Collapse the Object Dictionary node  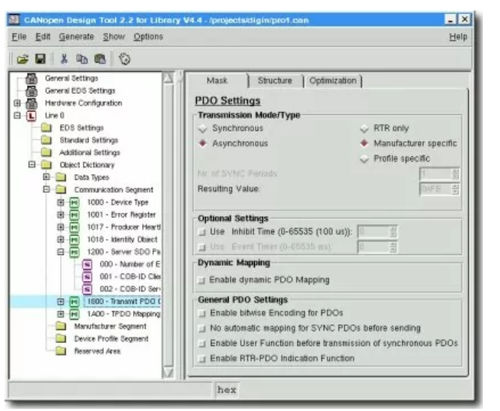[x=32, y=164]
